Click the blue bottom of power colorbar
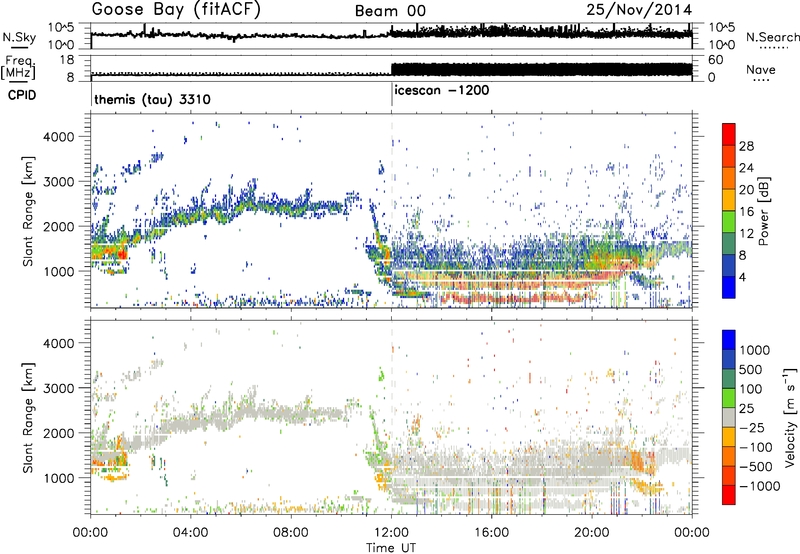 pyautogui.click(x=729, y=287)
